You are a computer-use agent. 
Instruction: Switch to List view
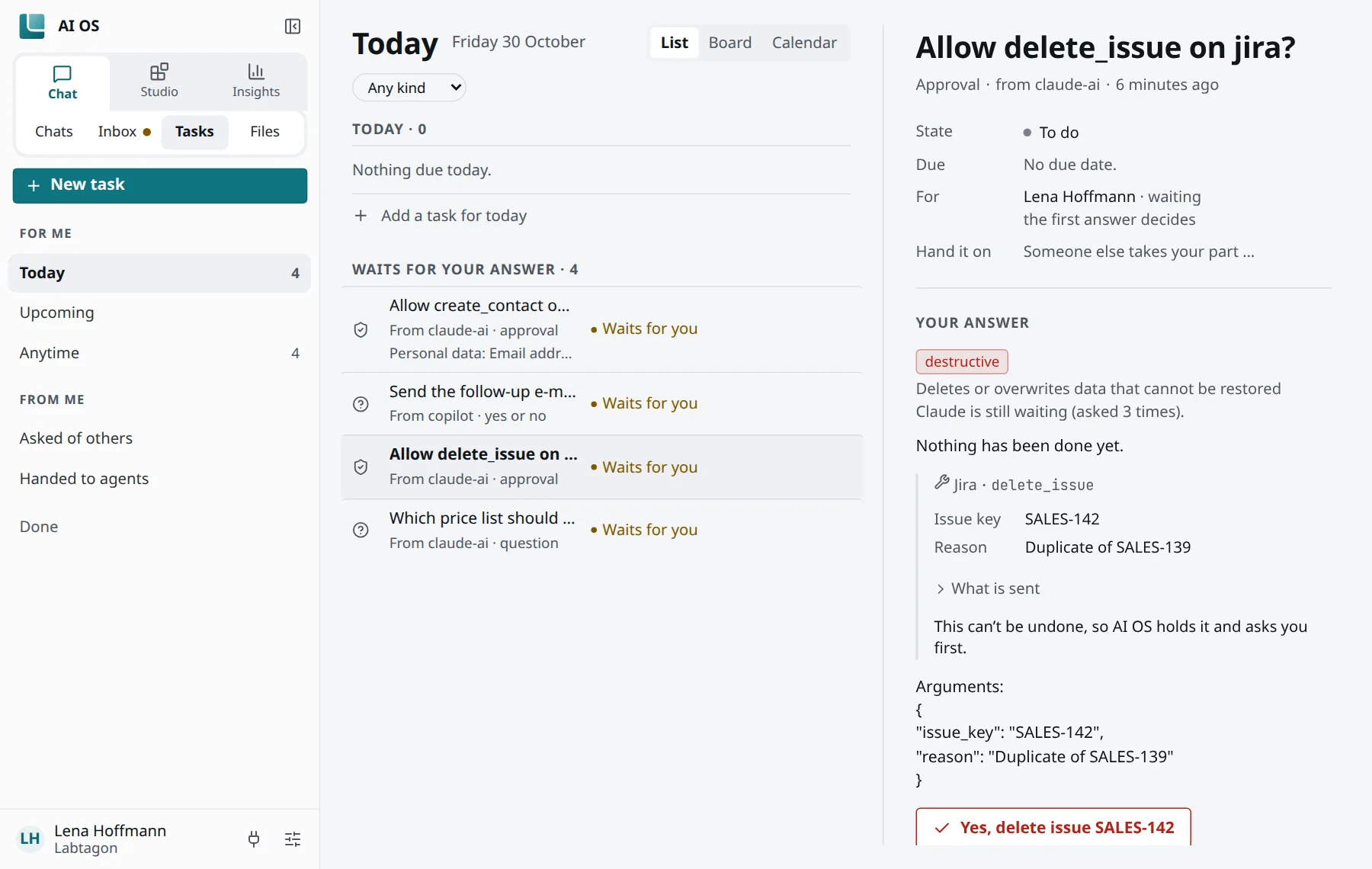pyautogui.click(x=675, y=43)
